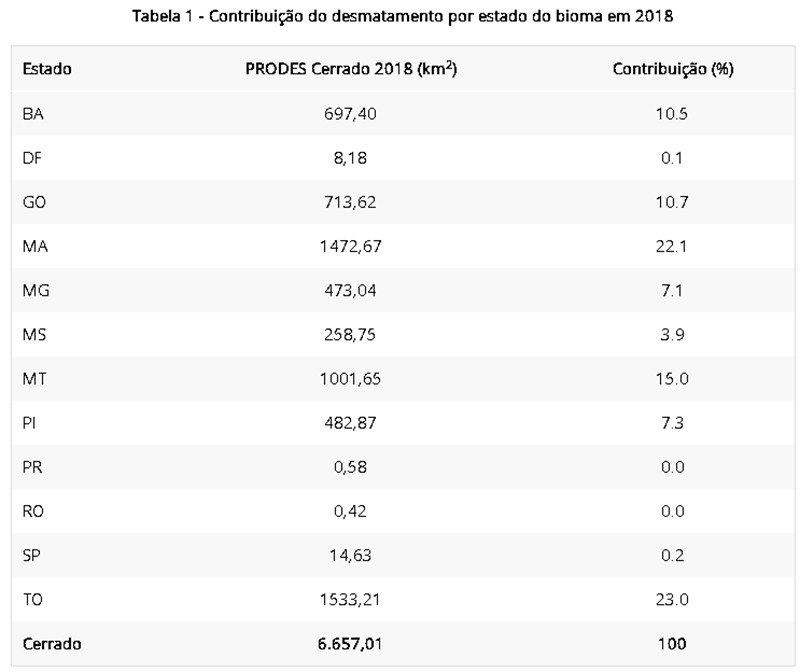800x672 pixels.
Task: Select the 'BA' state cell
Action: pos(32,114)
